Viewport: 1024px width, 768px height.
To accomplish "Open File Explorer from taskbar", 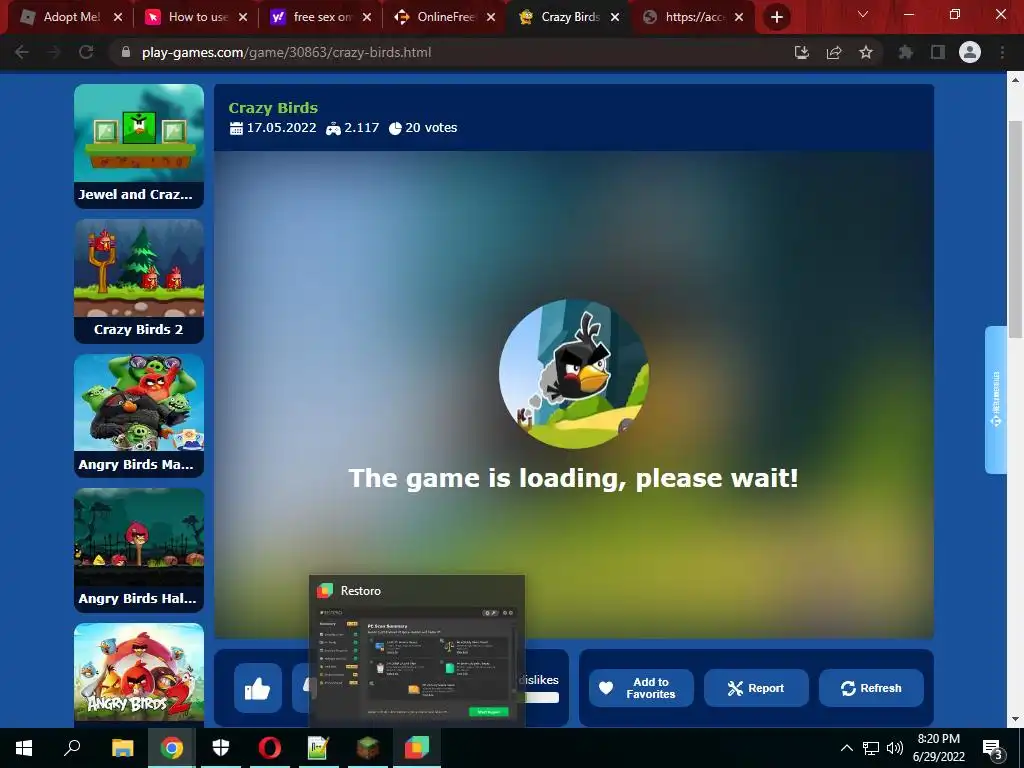I will [x=122, y=748].
